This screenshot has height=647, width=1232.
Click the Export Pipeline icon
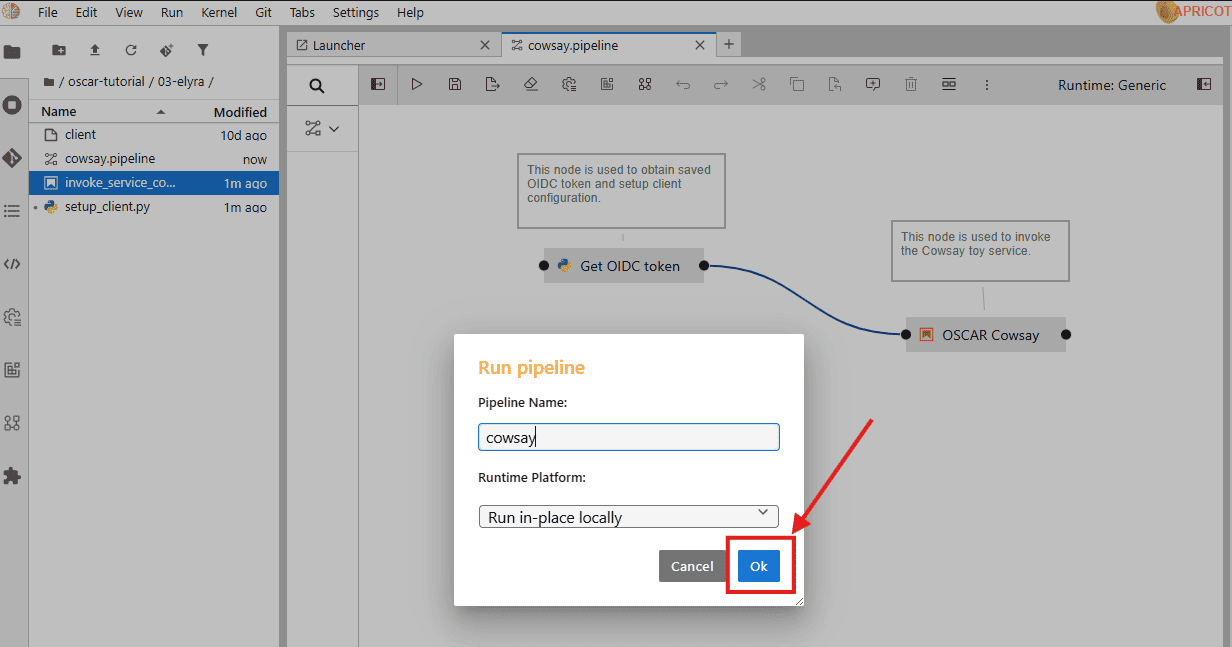tap(493, 85)
